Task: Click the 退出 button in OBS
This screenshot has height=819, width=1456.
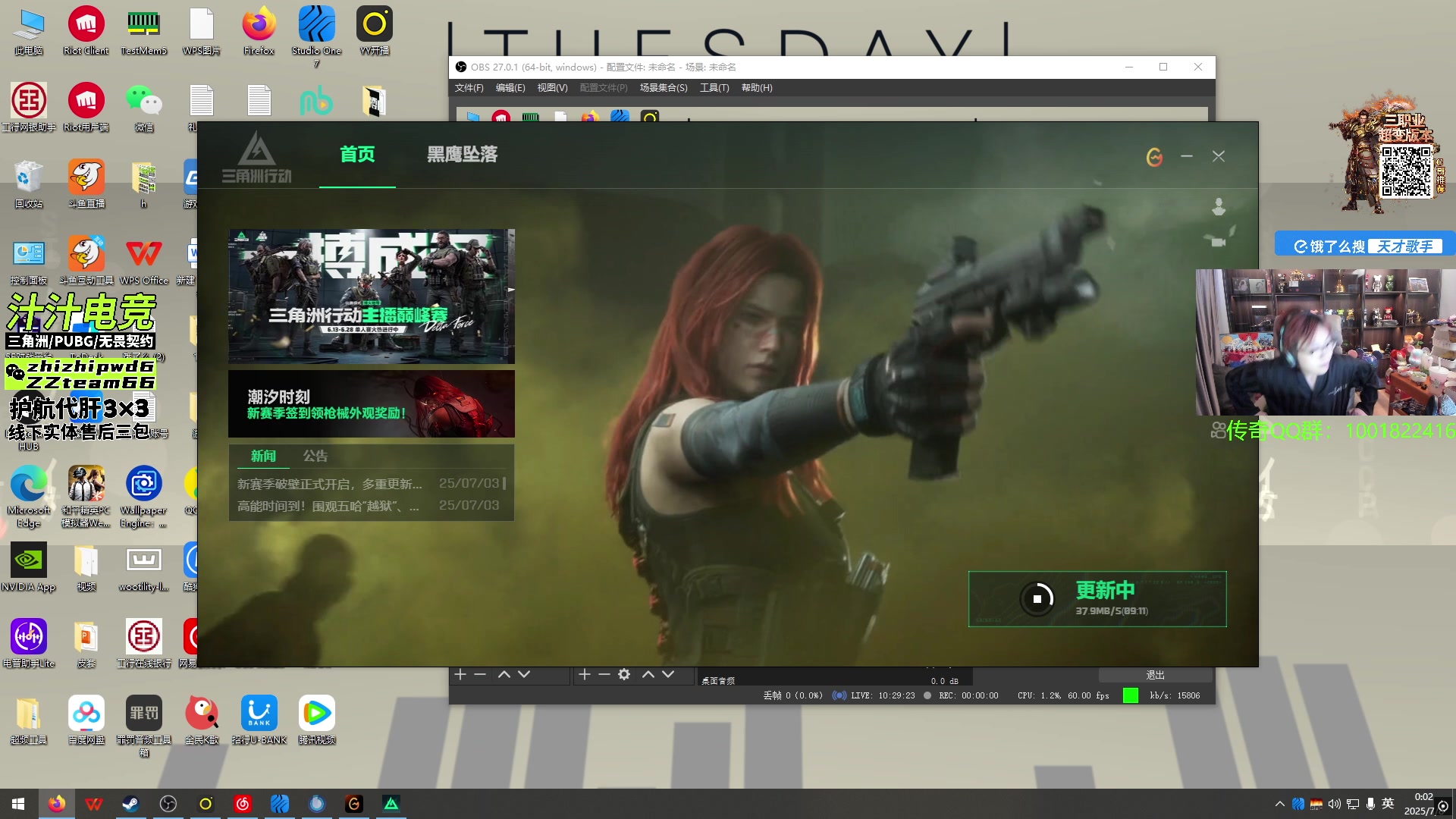Action: (1155, 675)
